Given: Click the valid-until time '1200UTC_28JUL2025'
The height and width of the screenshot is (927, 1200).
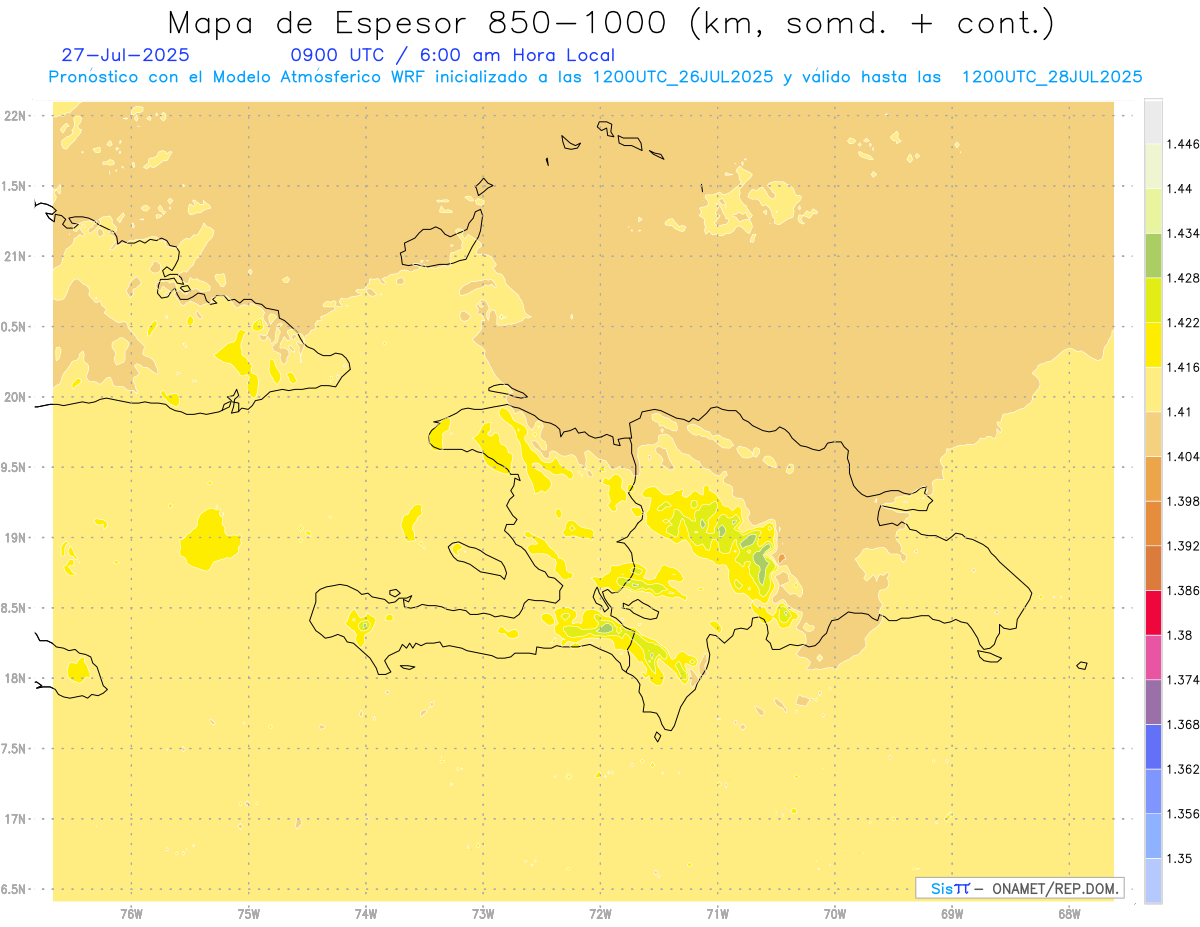Looking at the screenshot, I should pos(1052,77).
